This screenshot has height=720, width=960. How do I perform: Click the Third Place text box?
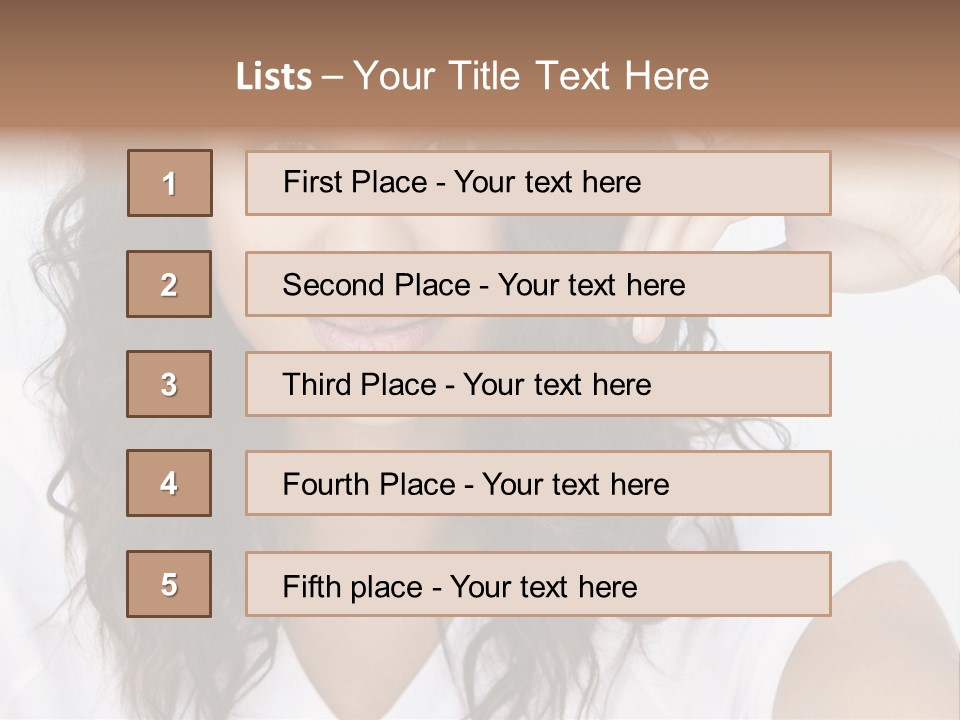(x=538, y=384)
